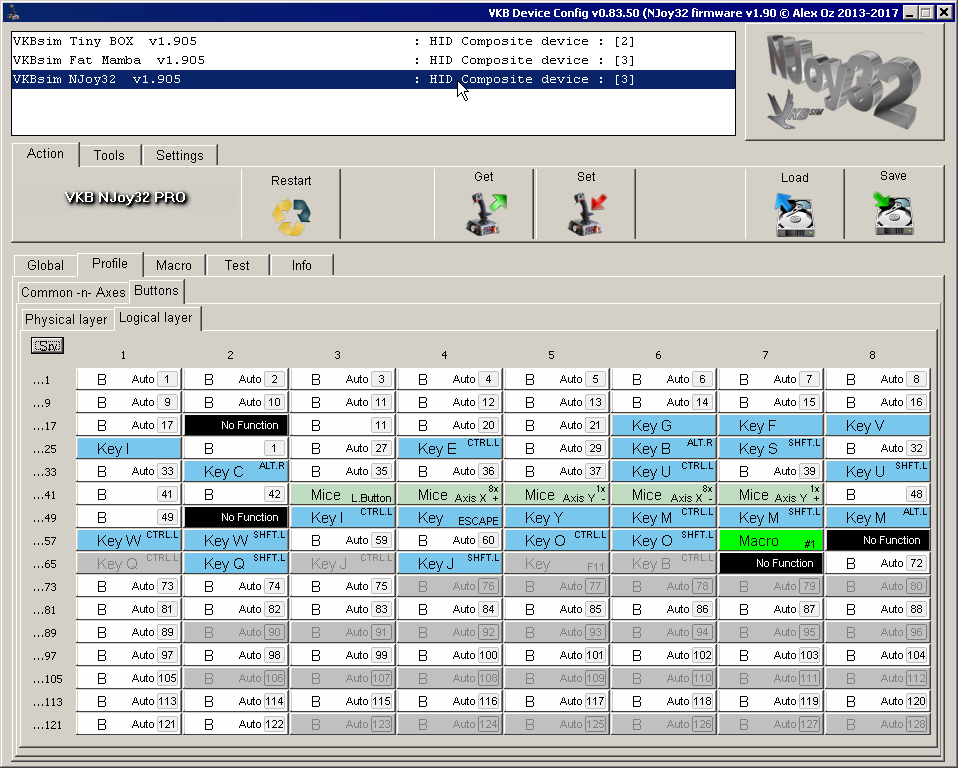
Task: Select the Logical layer tab
Action: (x=156, y=318)
